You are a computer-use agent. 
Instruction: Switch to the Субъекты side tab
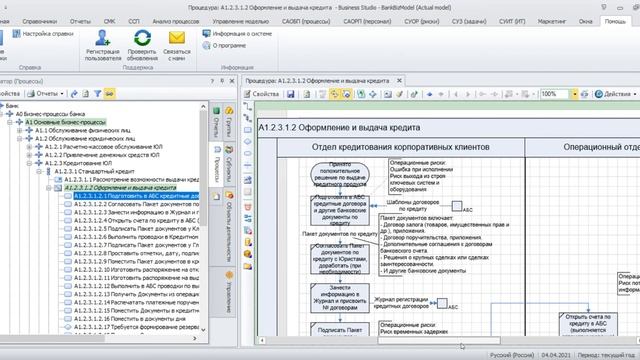(229, 164)
